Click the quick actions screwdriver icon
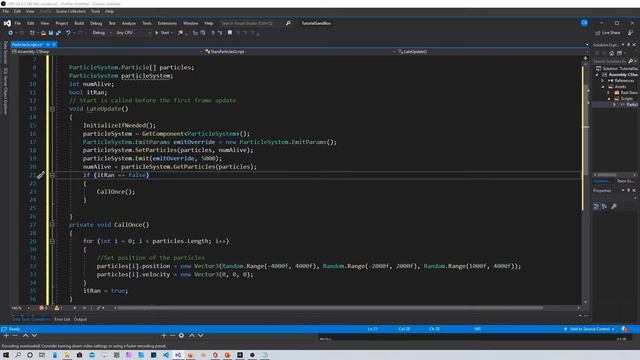This screenshot has height=360, width=640. (40, 175)
